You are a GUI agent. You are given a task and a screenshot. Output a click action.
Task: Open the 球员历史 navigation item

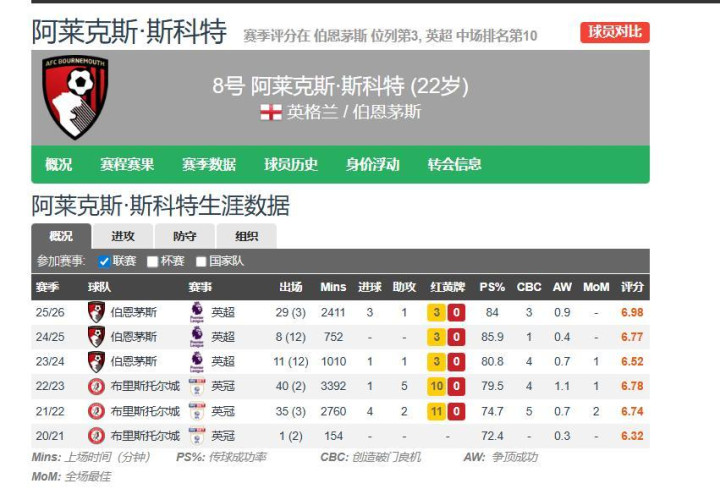(291, 164)
